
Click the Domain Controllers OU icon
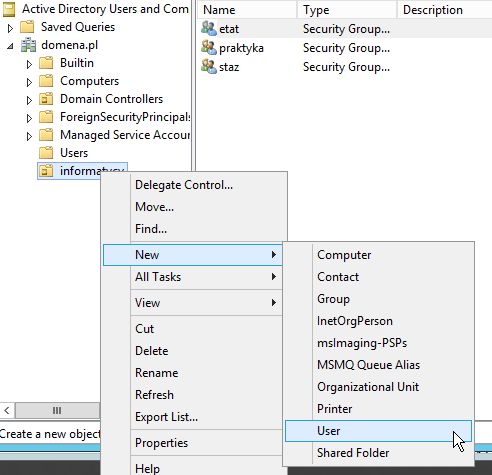click(x=46, y=99)
